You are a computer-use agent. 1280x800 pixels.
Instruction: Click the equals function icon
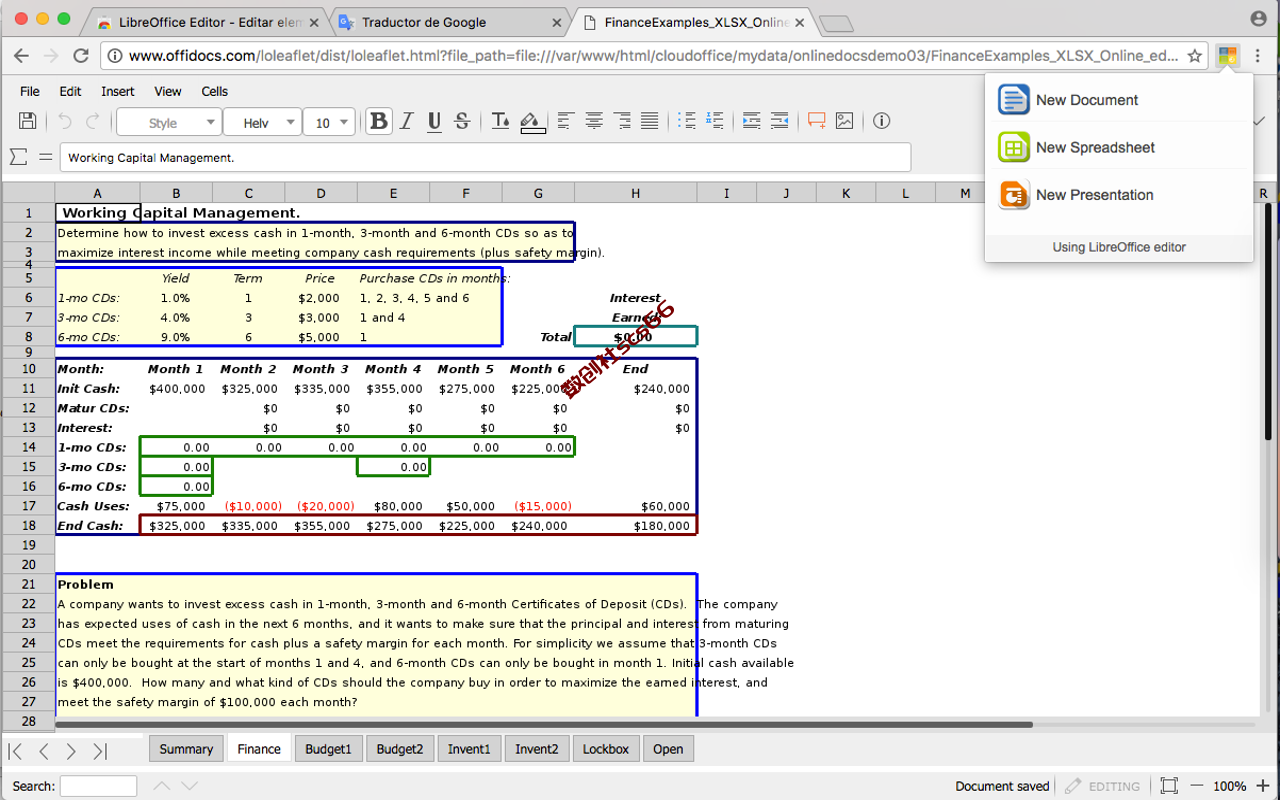[x=45, y=157]
